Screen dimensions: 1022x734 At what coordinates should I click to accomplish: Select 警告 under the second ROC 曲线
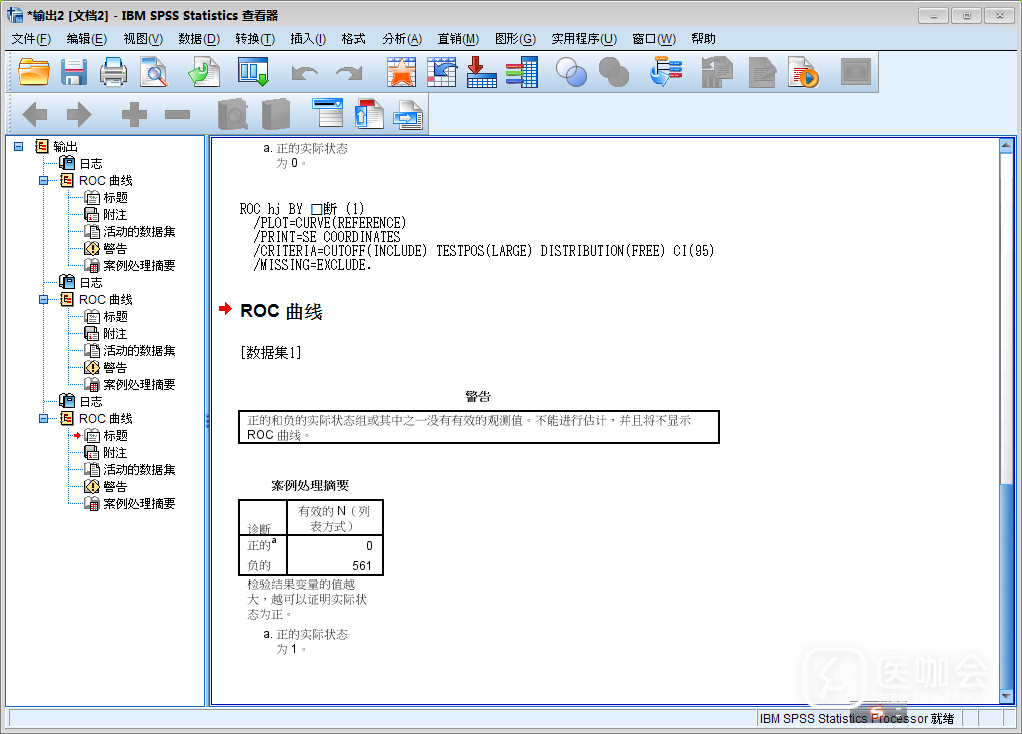(x=115, y=368)
